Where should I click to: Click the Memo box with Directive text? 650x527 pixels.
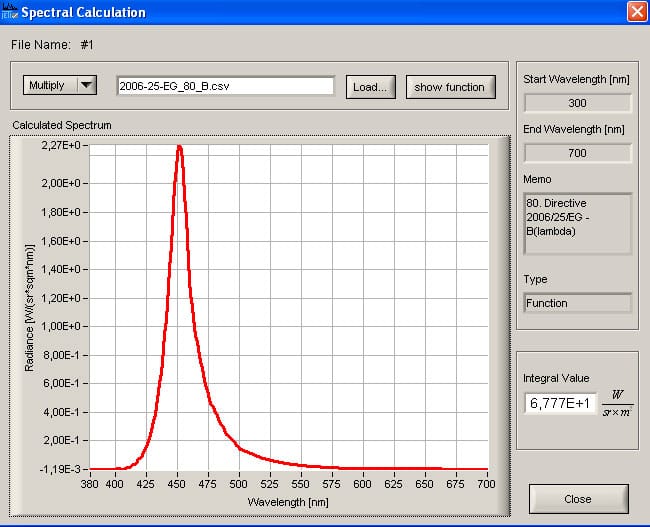577,223
